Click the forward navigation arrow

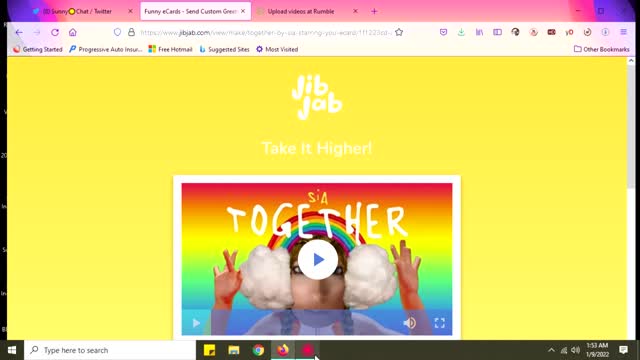(x=37, y=33)
